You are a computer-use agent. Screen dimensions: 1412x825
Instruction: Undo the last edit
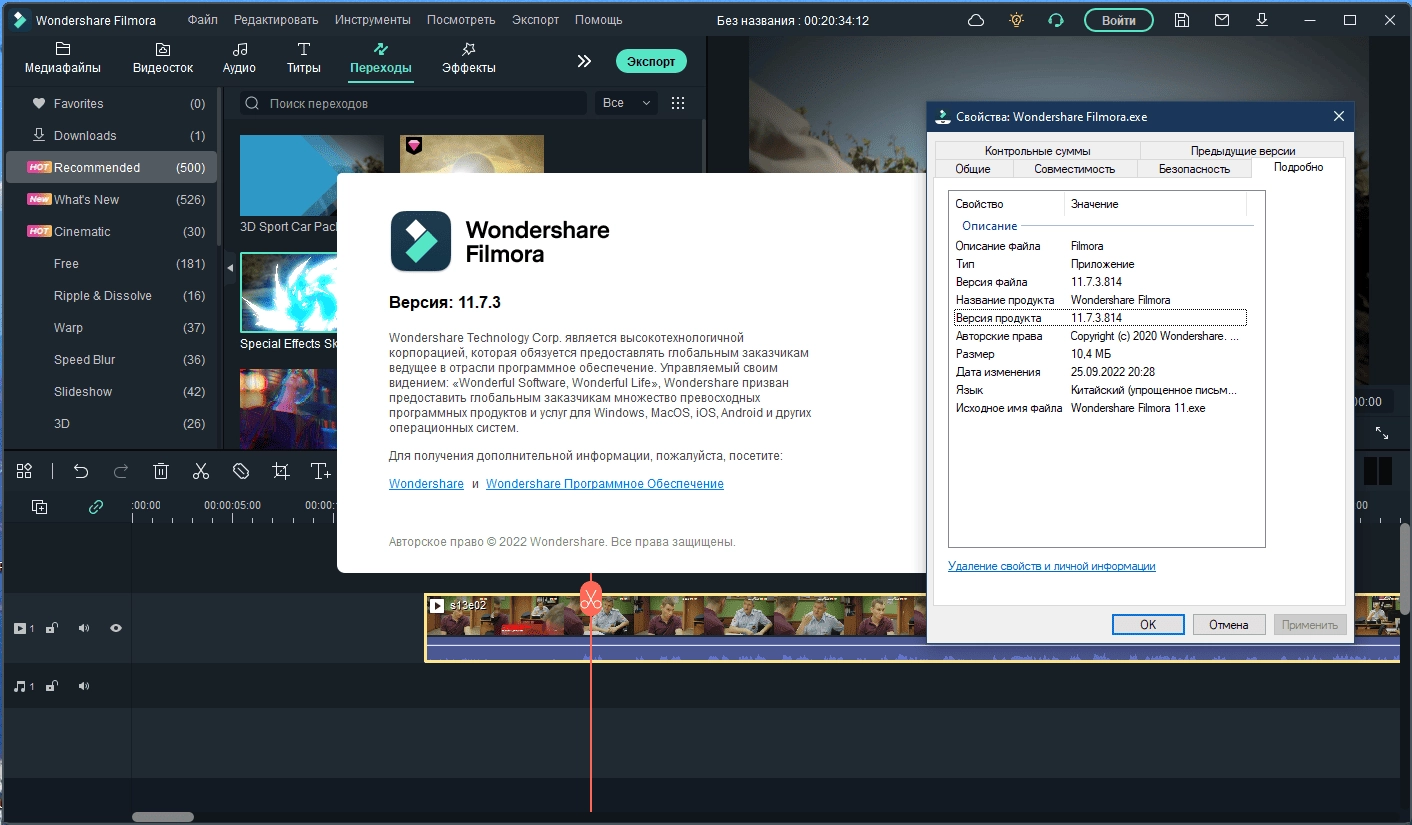click(81, 471)
